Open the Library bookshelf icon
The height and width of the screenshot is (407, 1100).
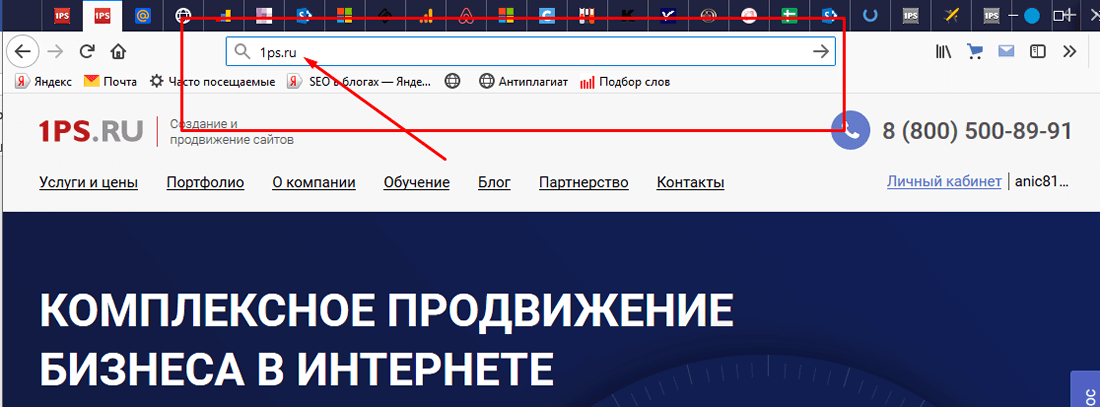point(943,51)
